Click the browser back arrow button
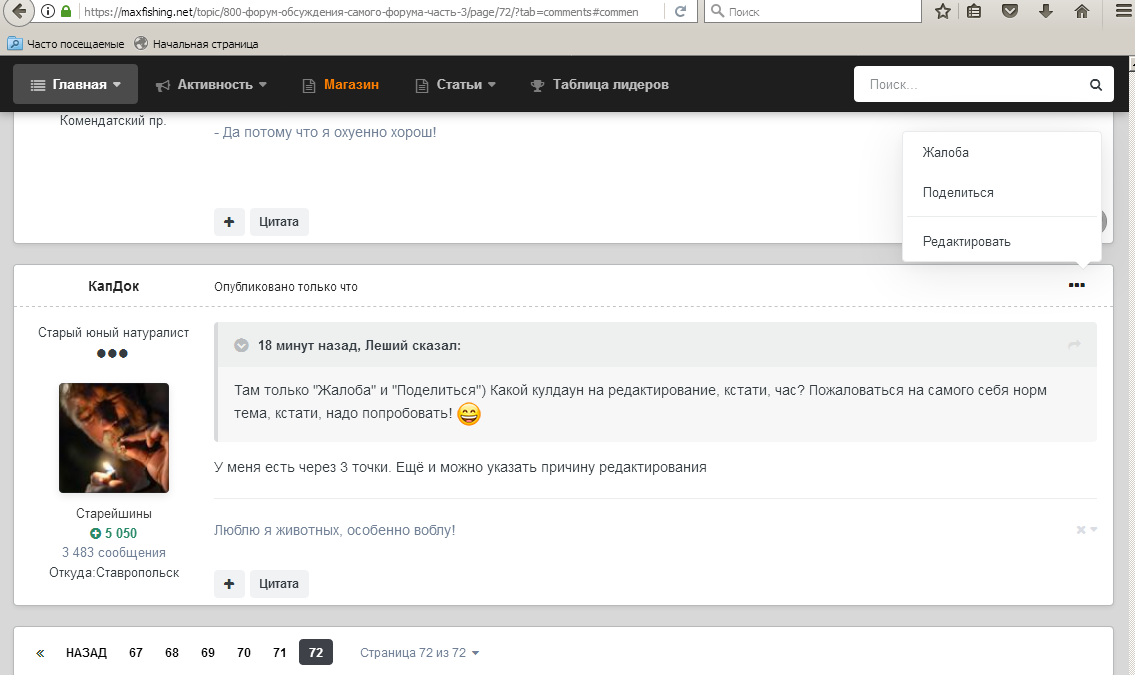This screenshot has height=675, width=1135. (x=19, y=12)
